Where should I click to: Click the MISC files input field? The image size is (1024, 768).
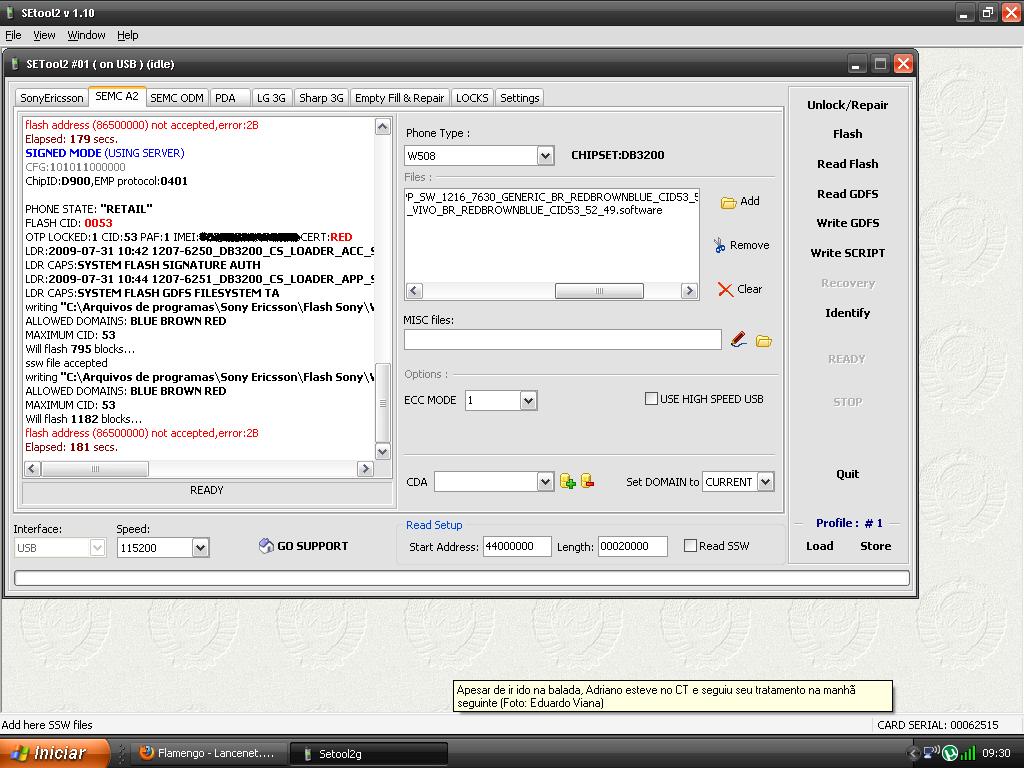563,340
